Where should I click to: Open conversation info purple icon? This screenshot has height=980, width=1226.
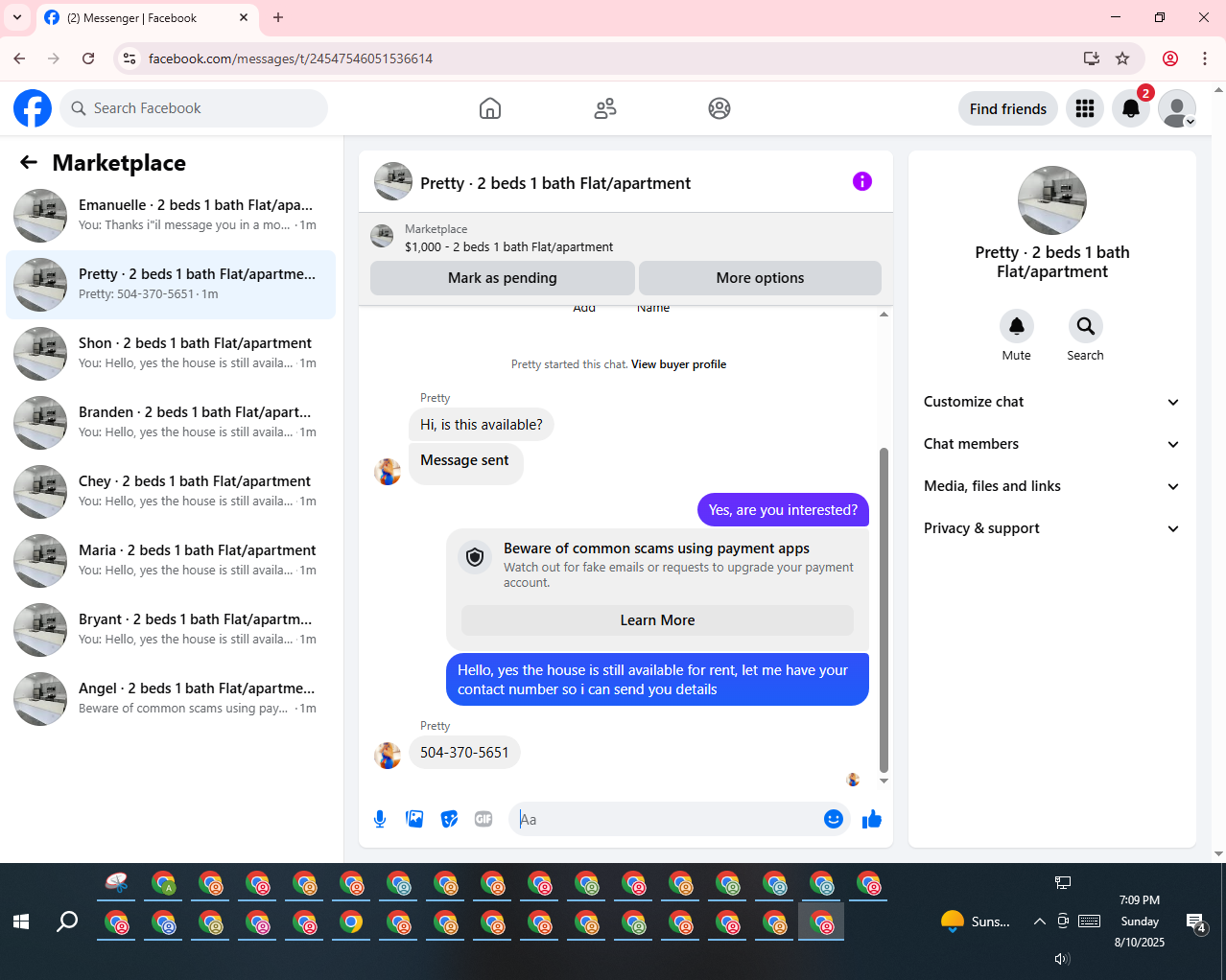862,181
